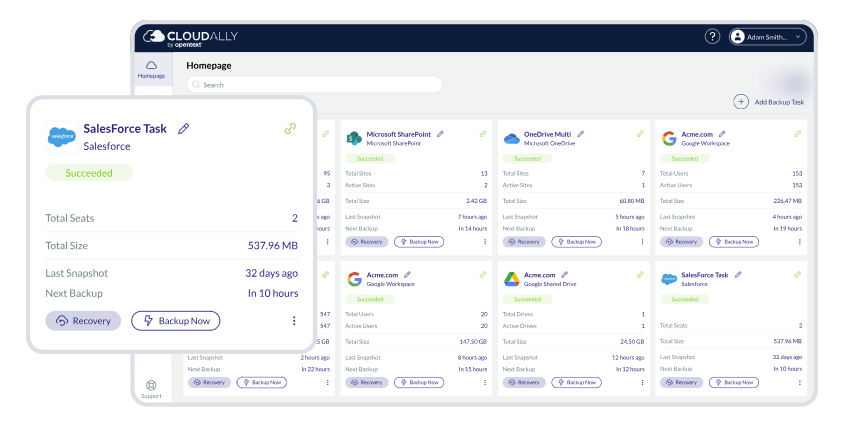This screenshot has width=844, height=424.
Task: Edit Acme.com Google Workspace card with 20 users
Action: [407, 274]
